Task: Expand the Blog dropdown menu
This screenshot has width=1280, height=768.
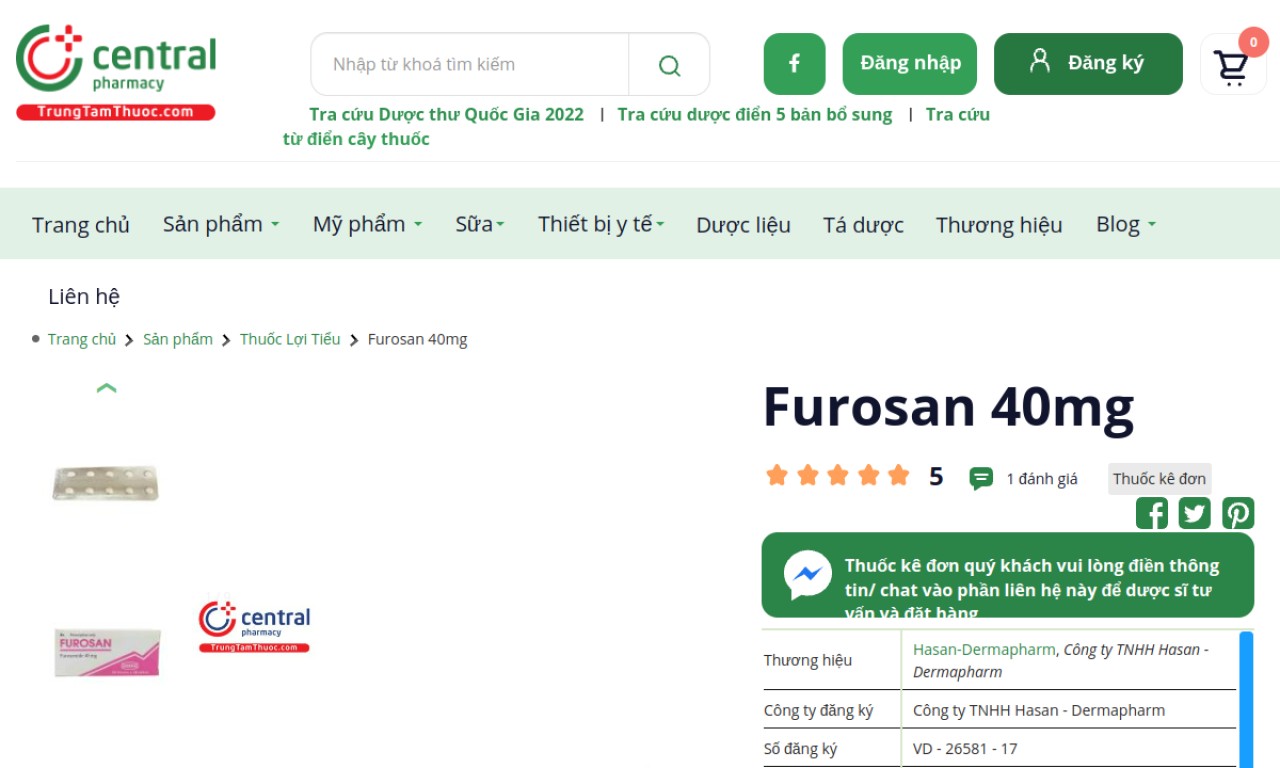Action: click(x=1126, y=224)
